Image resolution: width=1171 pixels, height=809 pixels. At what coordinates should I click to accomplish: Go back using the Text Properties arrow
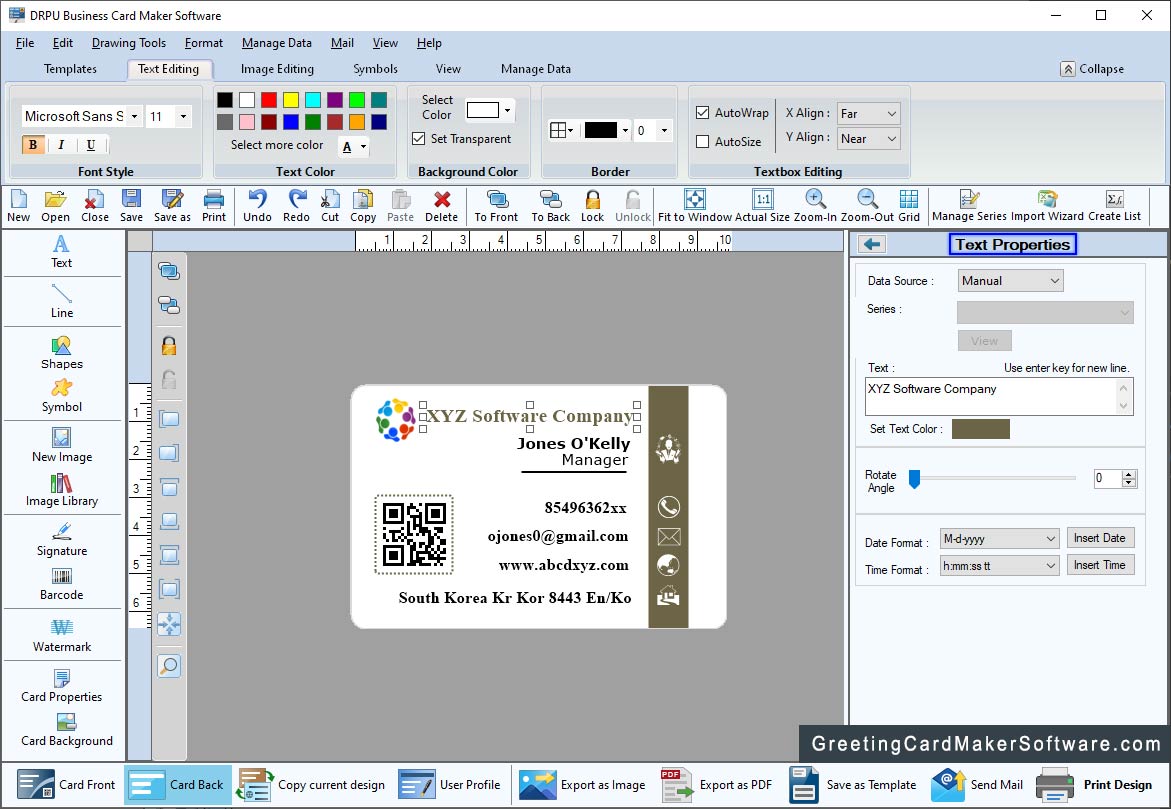tap(872, 244)
